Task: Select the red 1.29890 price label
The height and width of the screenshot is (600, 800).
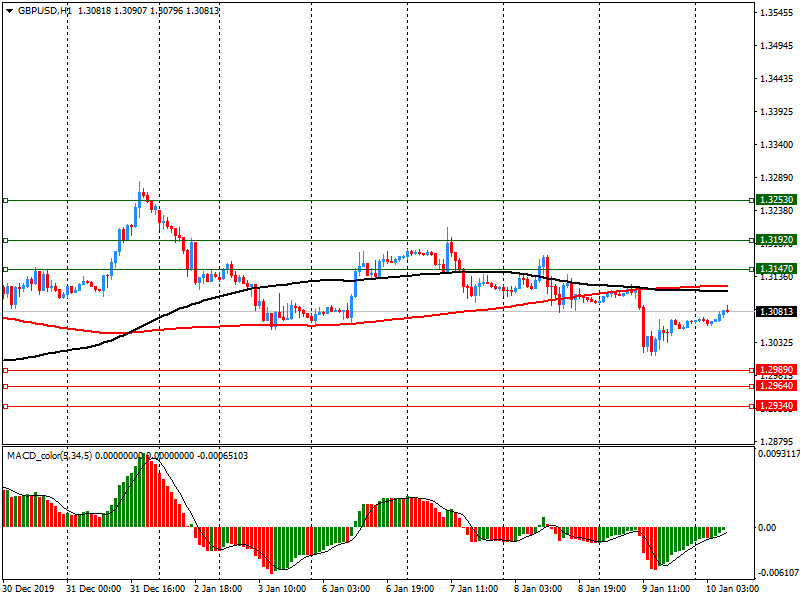Action: click(776, 370)
